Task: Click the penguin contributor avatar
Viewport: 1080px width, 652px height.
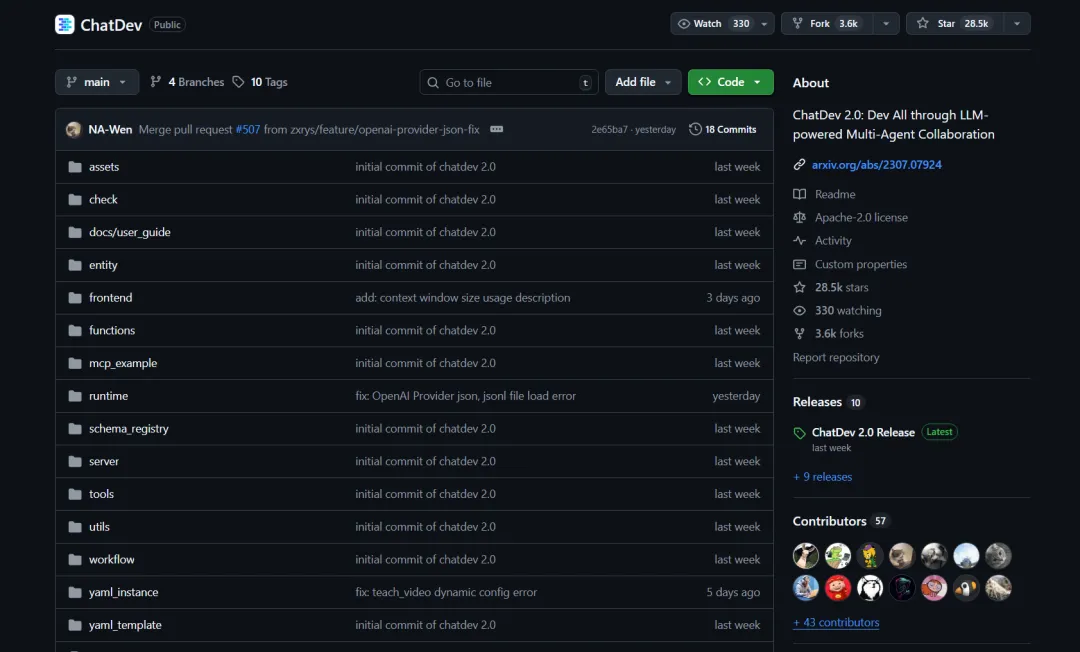Action: (966, 588)
